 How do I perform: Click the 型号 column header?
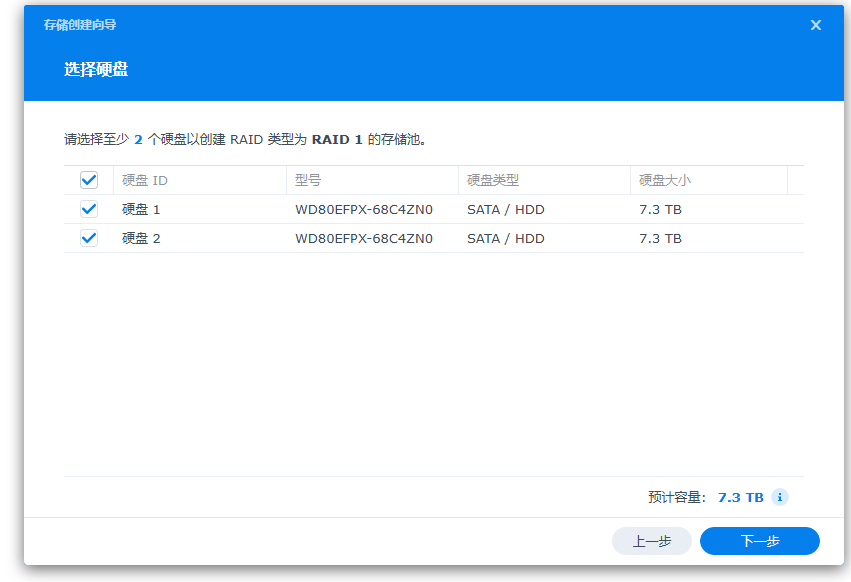308,181
